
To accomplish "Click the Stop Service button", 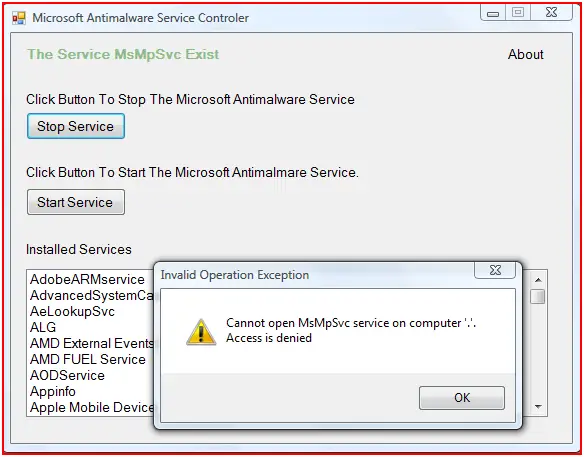I will tap(76, 126).
